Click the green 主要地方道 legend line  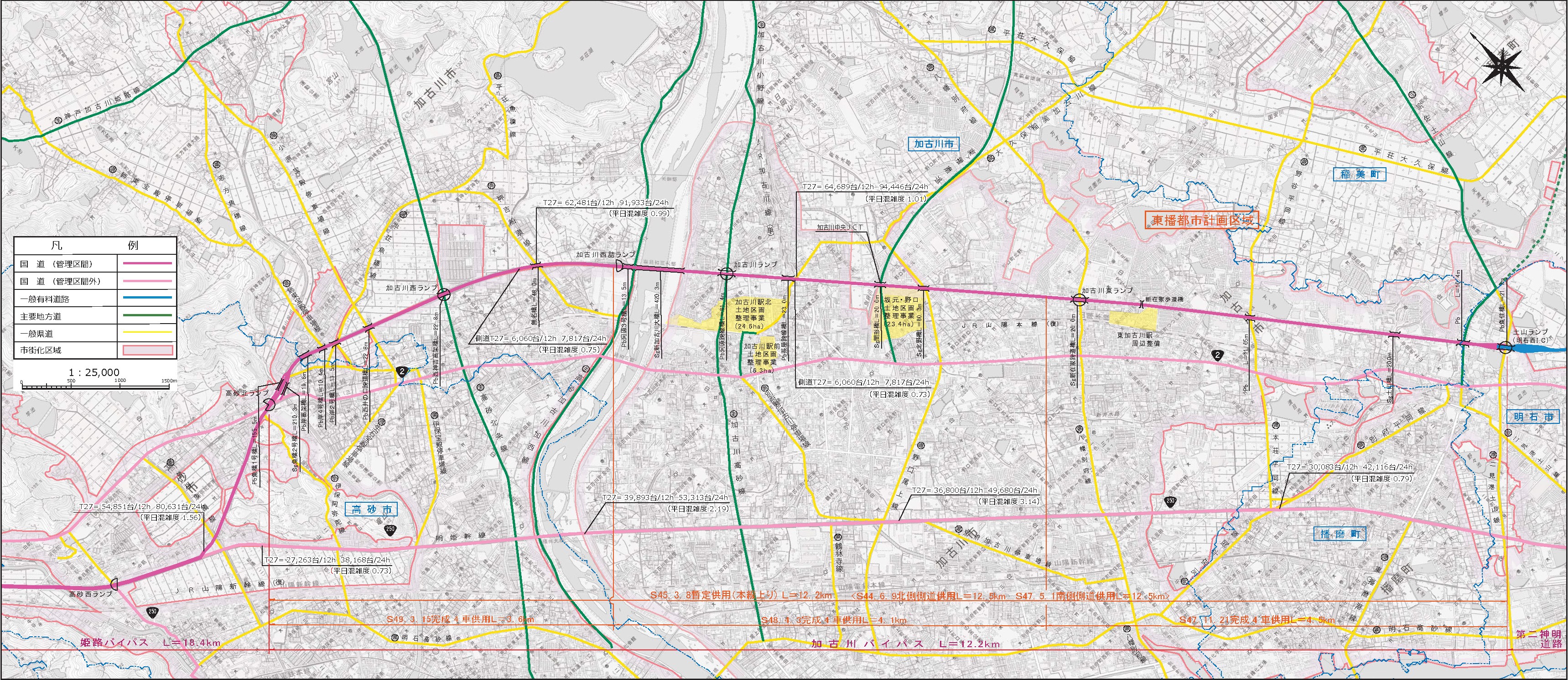point(148,316)
